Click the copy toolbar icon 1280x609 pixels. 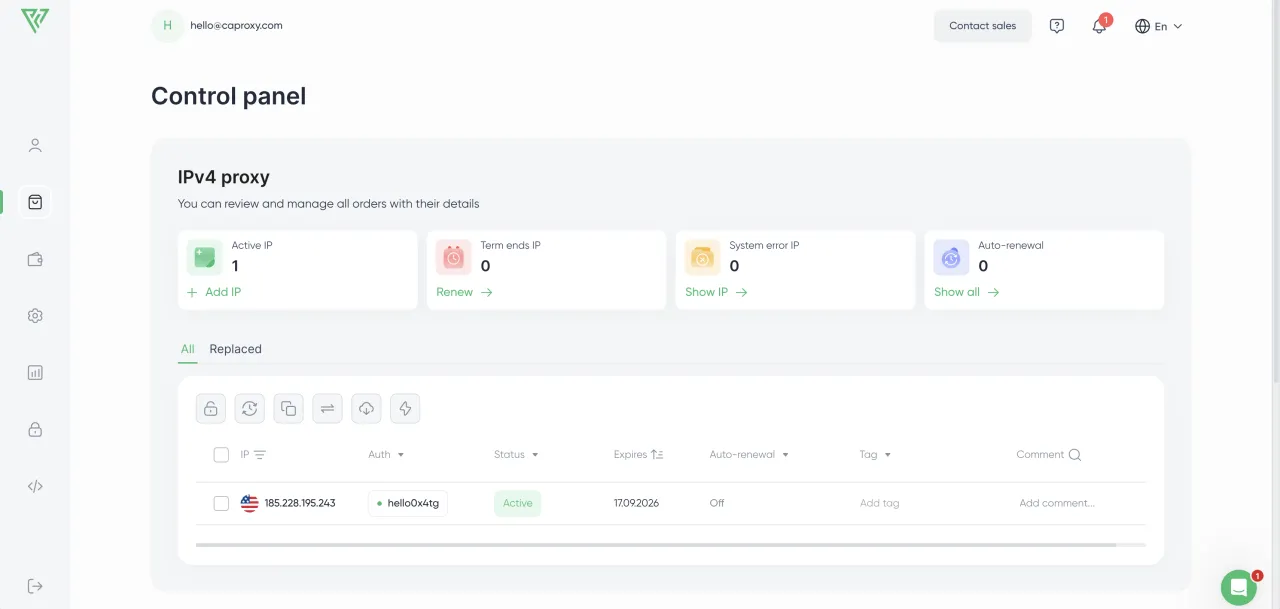click(x=288, y=408)
